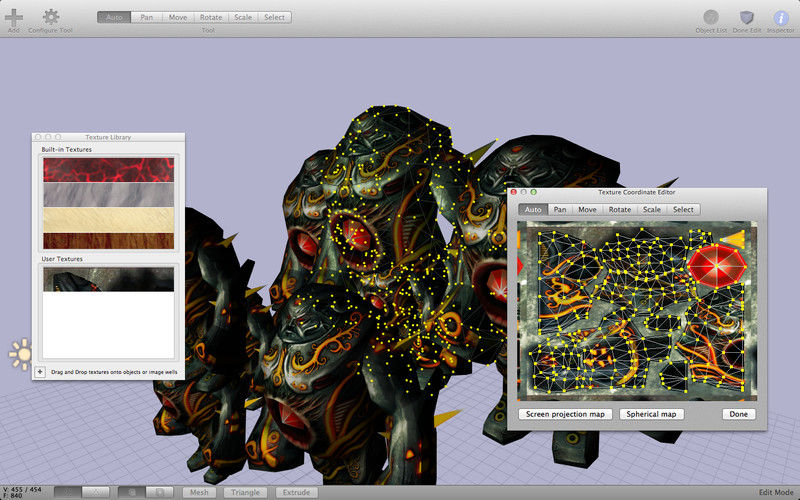Select Move tool in main toolbar
This screenshot has width=800, height=500.
178,17
